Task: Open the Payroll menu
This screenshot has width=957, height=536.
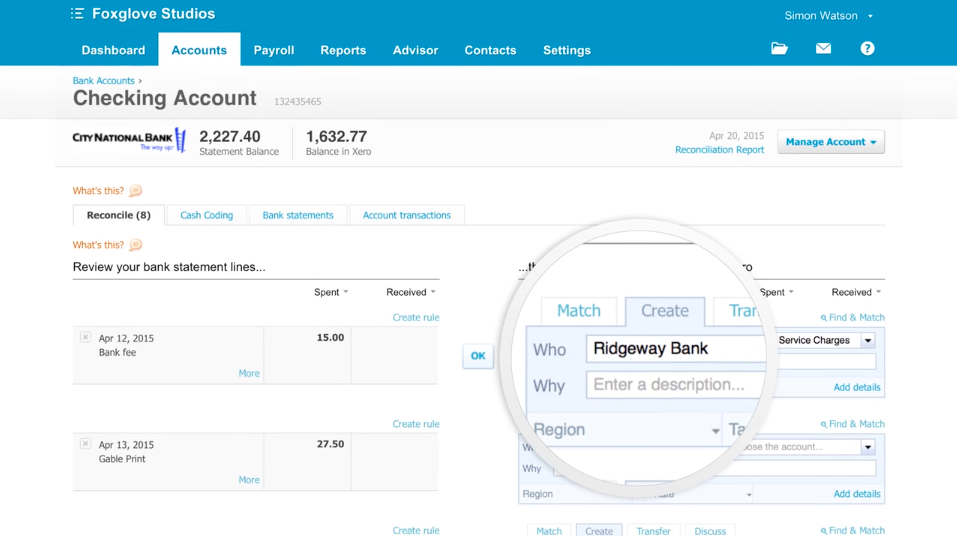Action: [x=274, y=50]
